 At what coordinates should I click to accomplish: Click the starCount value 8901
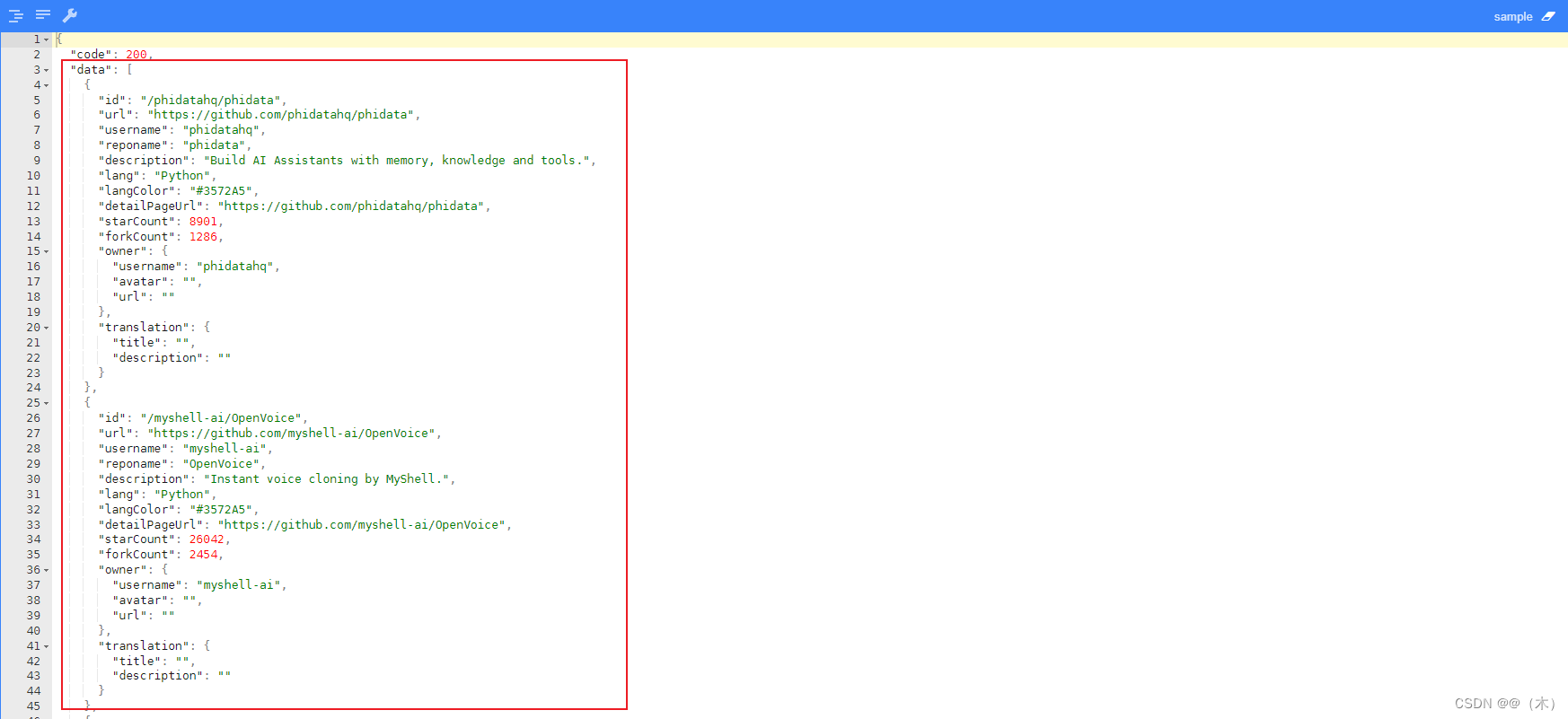[x=203, y=222]
